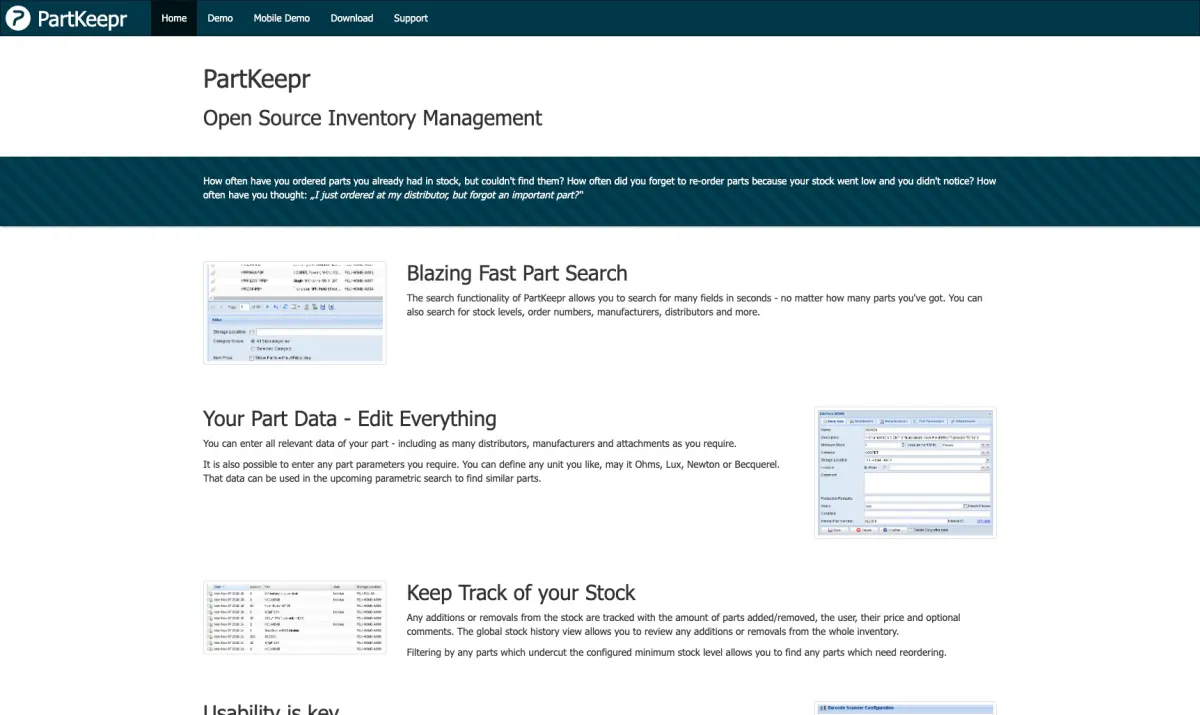
Task: Enlarge the part data editor screenshot
Action: point(905,472)
